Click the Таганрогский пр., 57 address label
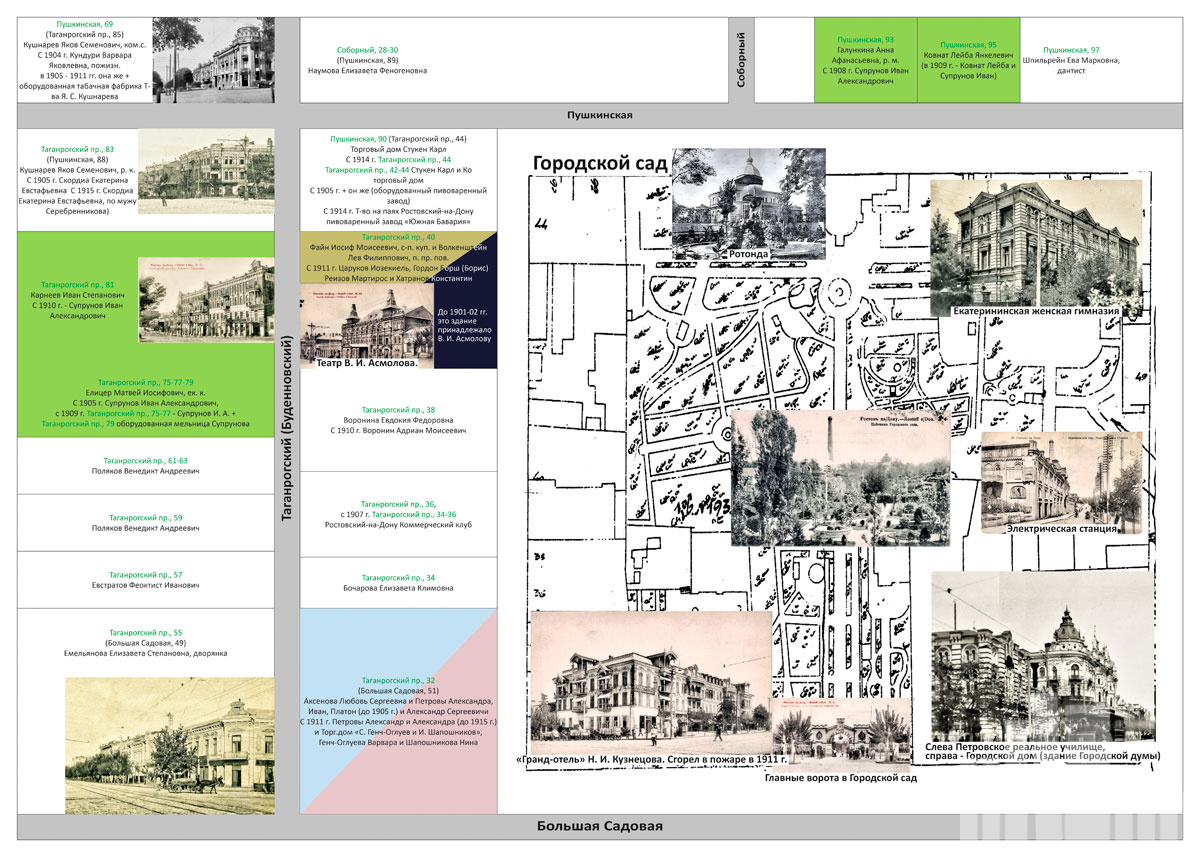Viewport: 1200px width, 857px height. tap(145, 575)
